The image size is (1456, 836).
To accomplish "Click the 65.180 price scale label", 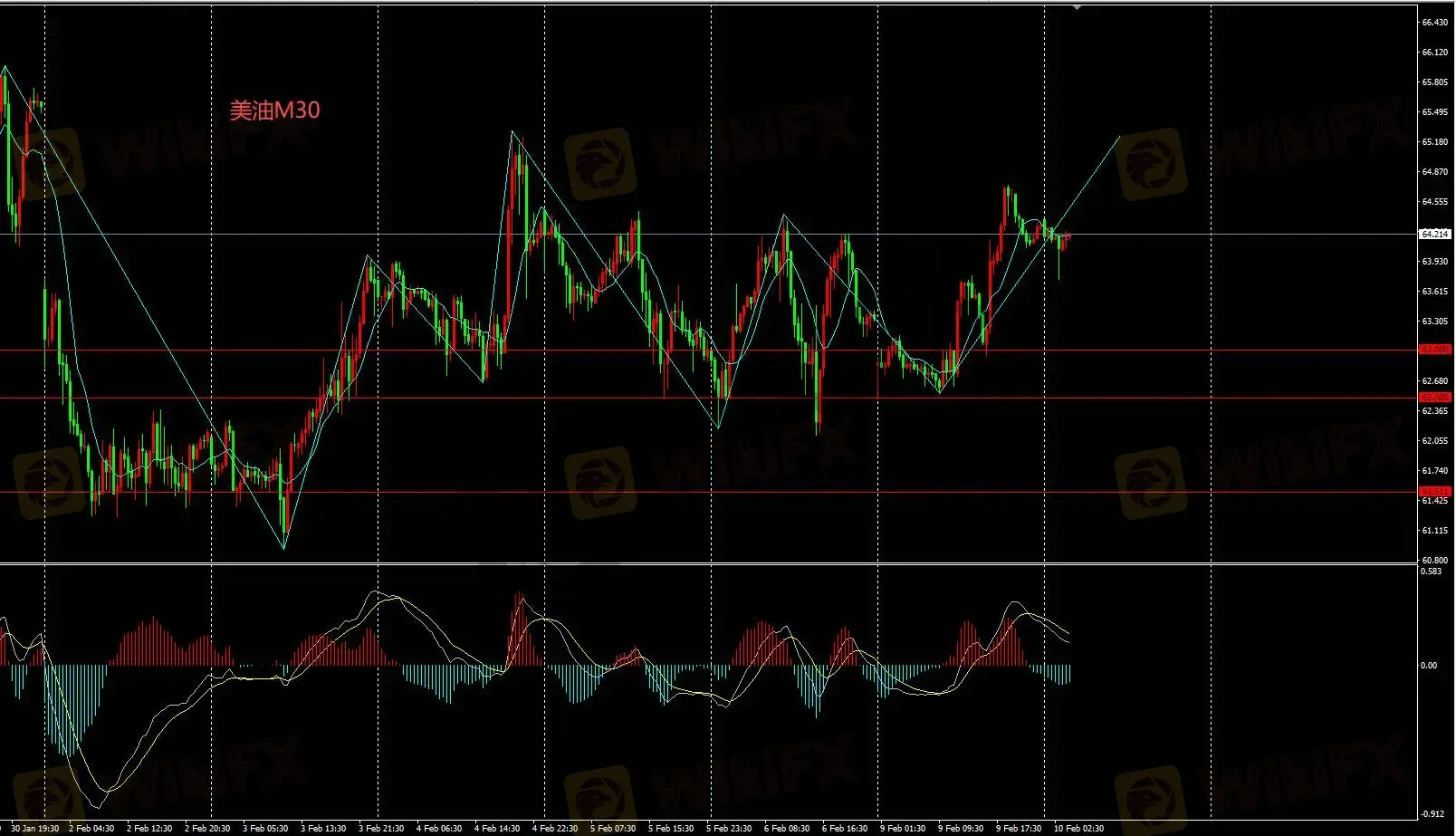I will pos(1434,142).
